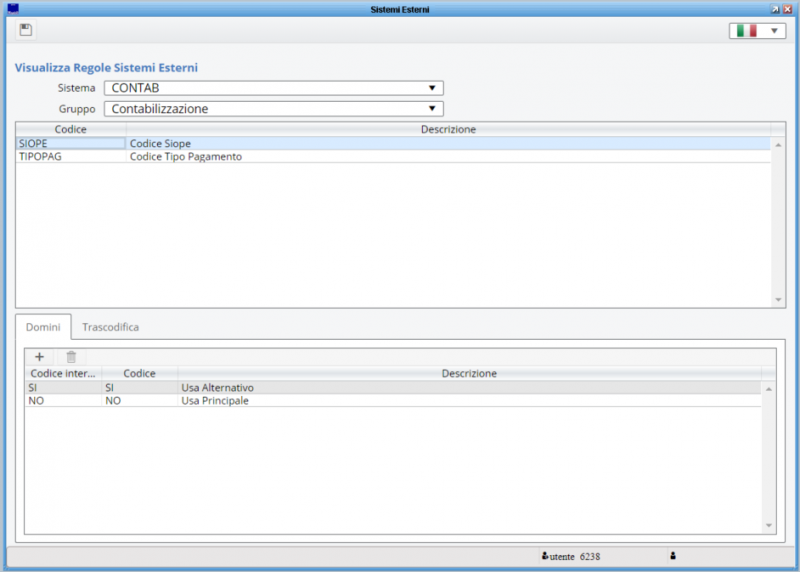This screenshot has height=572, width=800.
Task: Click the save floppy disk icon
Action: pyautogui.click(x=26, y=30)
